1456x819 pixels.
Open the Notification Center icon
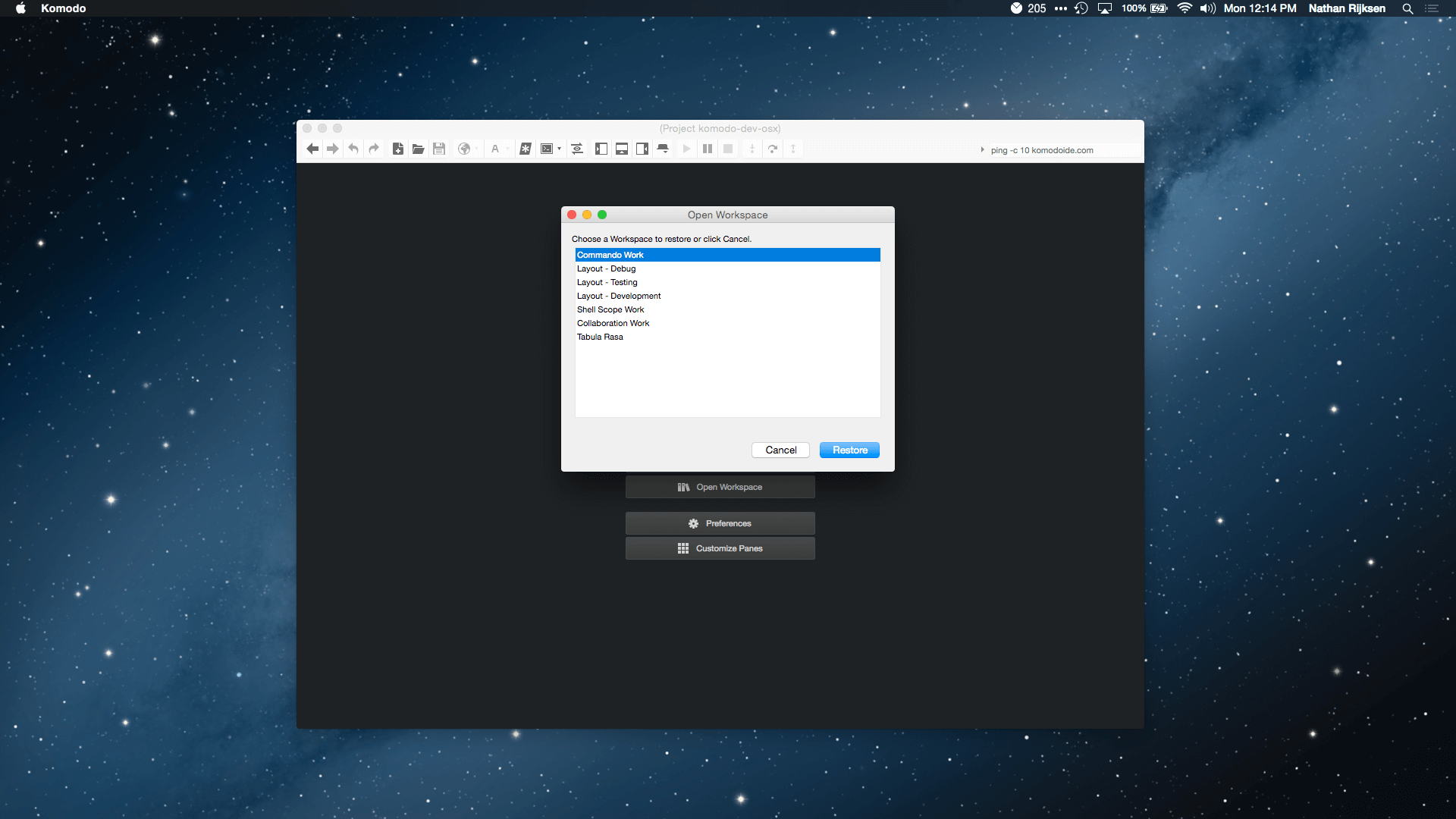point(1432,8)
